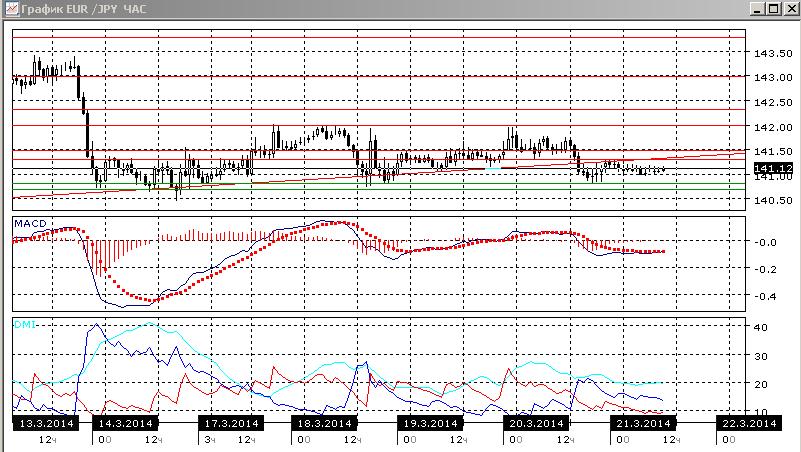Maximize the EUR/JPY chart window
This screenshot has width=801, height=452.
pyautogui.click(x=774, y=9)
